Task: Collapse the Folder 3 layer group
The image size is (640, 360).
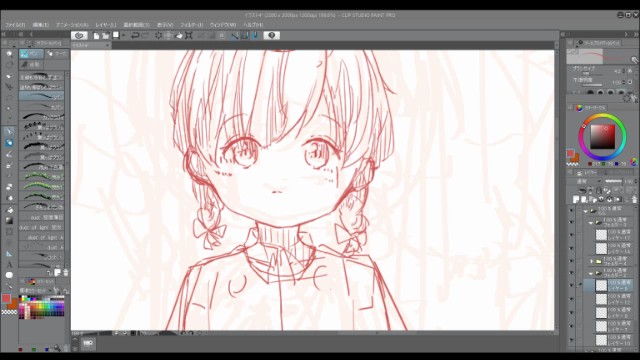Action: (591, 223)
